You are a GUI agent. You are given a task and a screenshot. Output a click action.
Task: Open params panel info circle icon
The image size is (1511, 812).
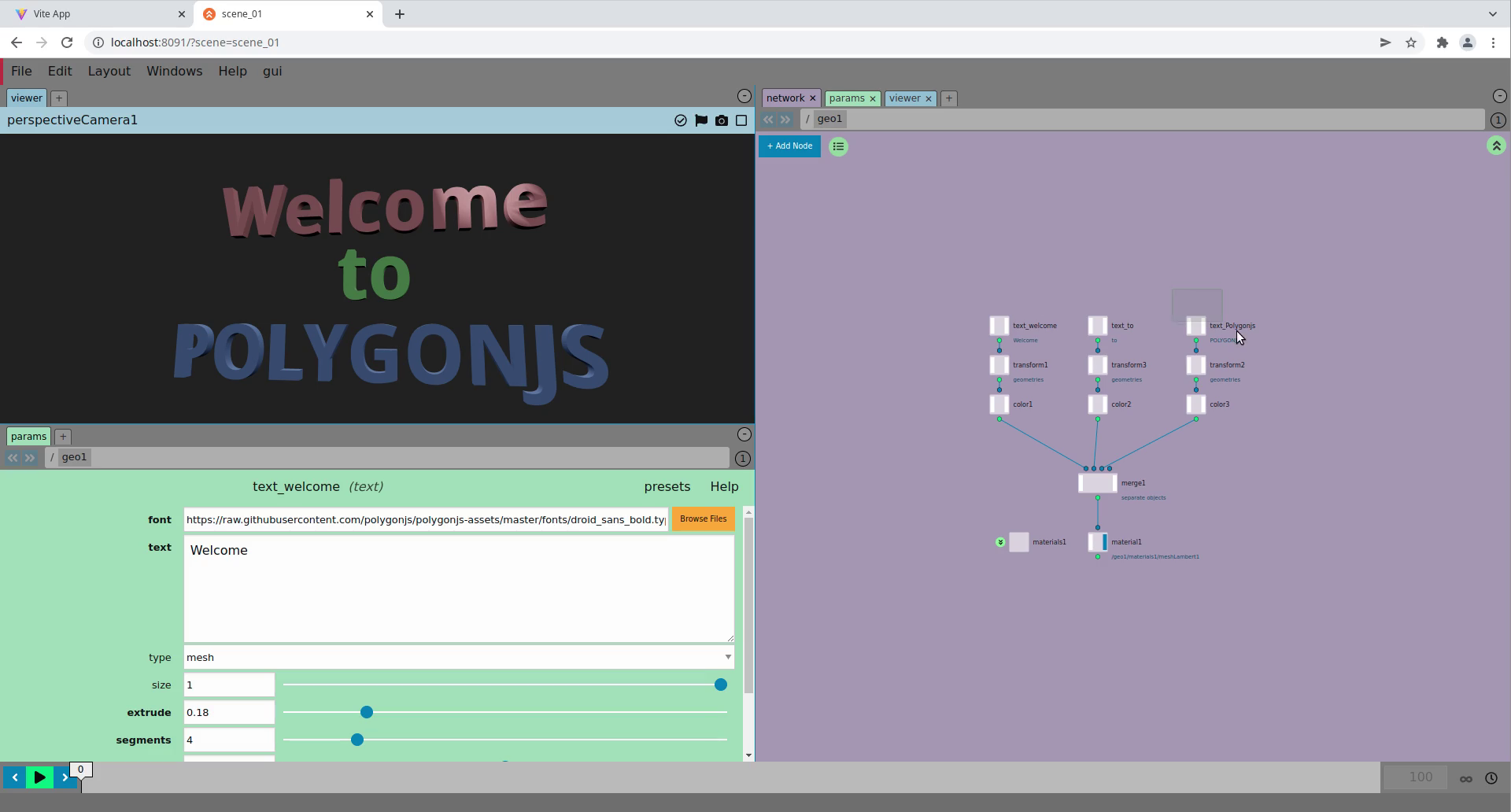coord(742,459)
